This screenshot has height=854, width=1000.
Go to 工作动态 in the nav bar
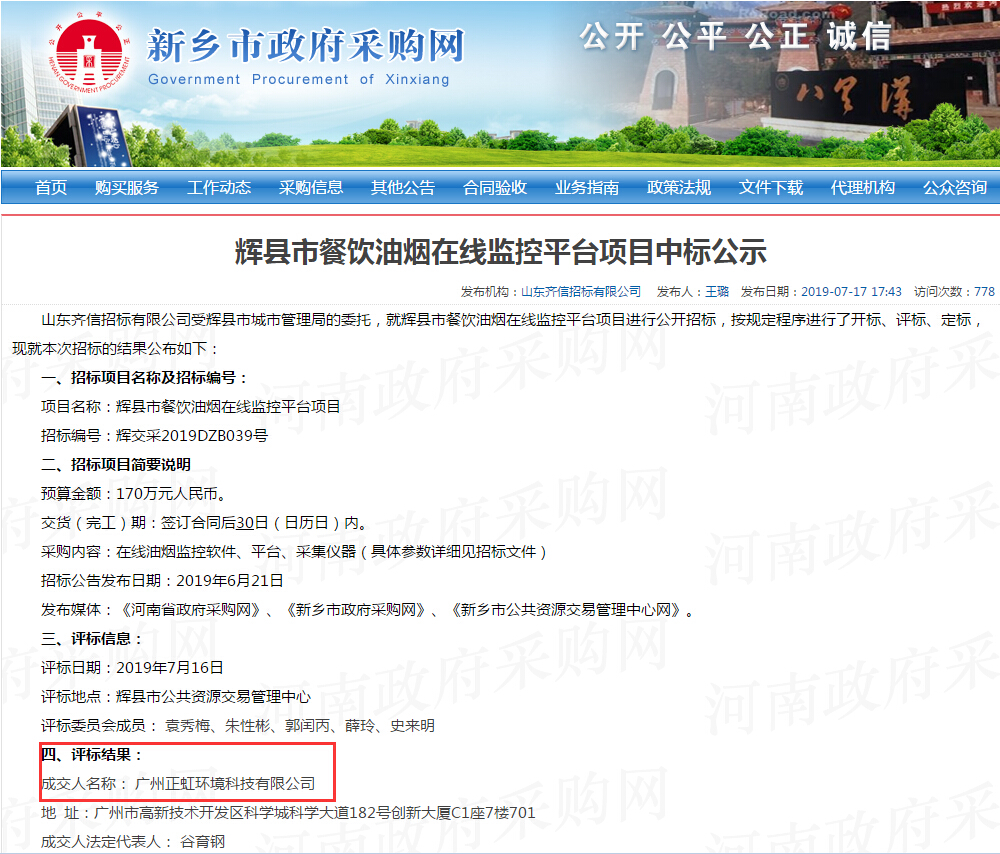(x=219, y=188)
